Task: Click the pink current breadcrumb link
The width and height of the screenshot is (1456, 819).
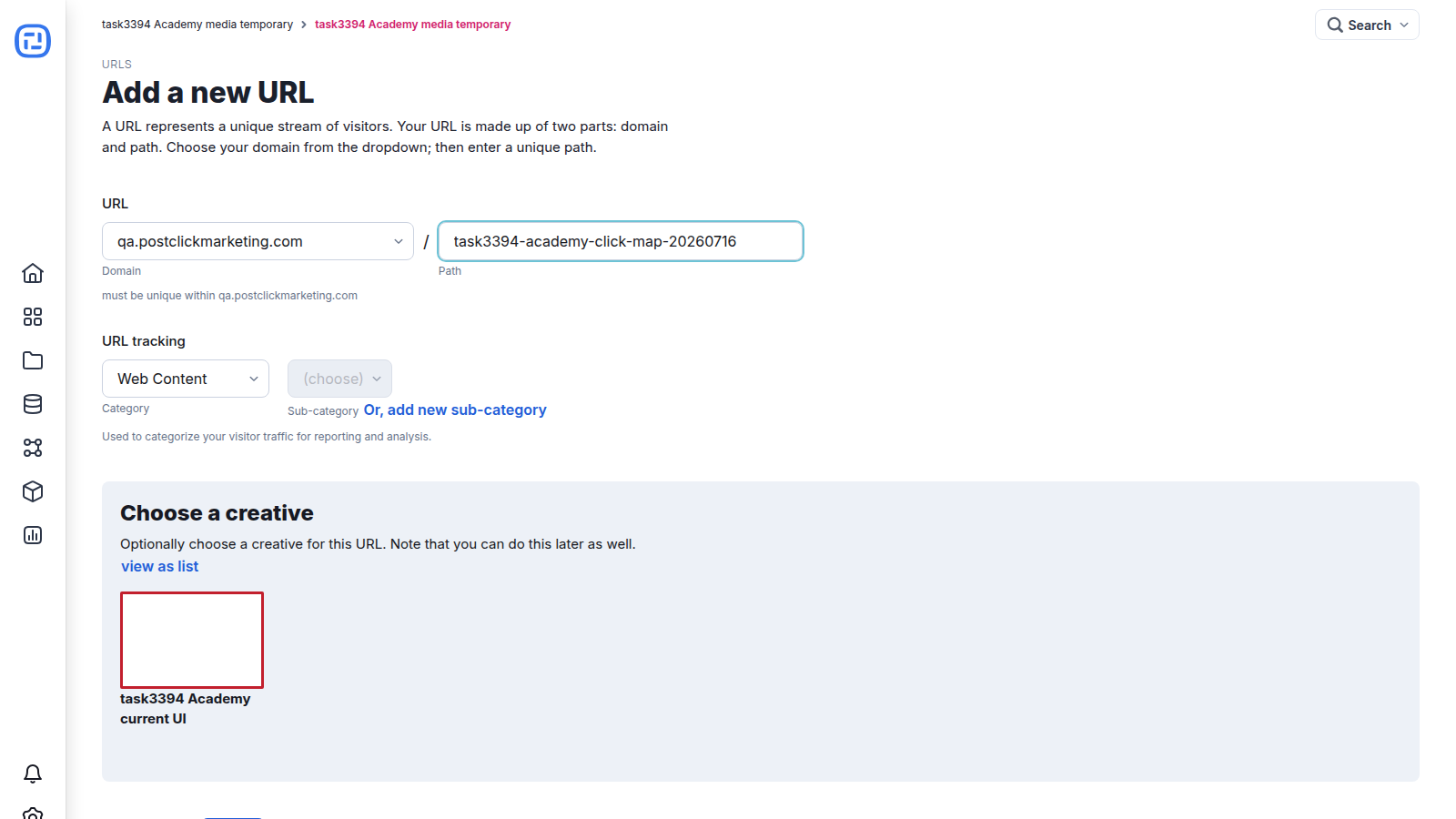Action: tap(412, 25)
